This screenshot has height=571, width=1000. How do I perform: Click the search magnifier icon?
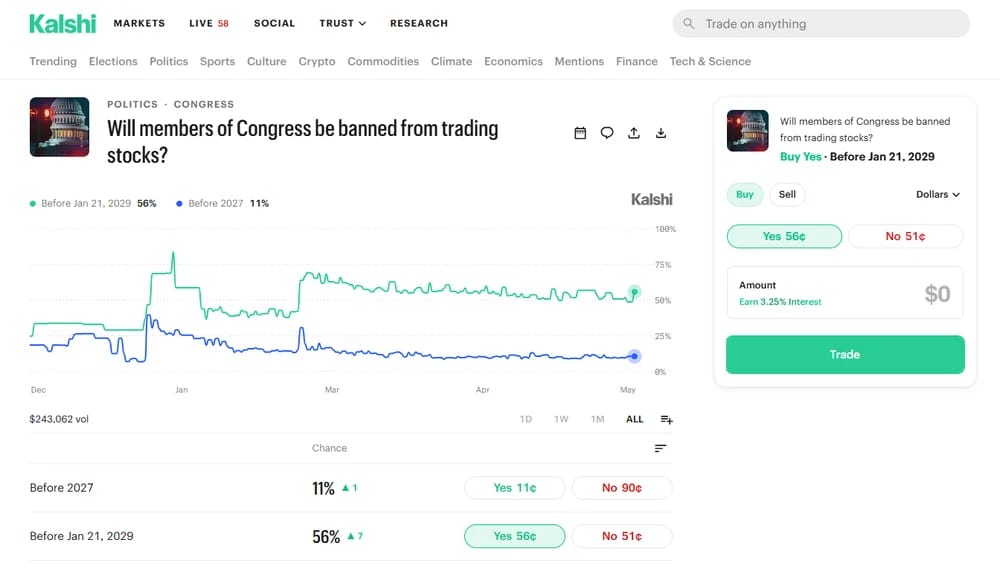pyautogui.click(x=688, y=24)
